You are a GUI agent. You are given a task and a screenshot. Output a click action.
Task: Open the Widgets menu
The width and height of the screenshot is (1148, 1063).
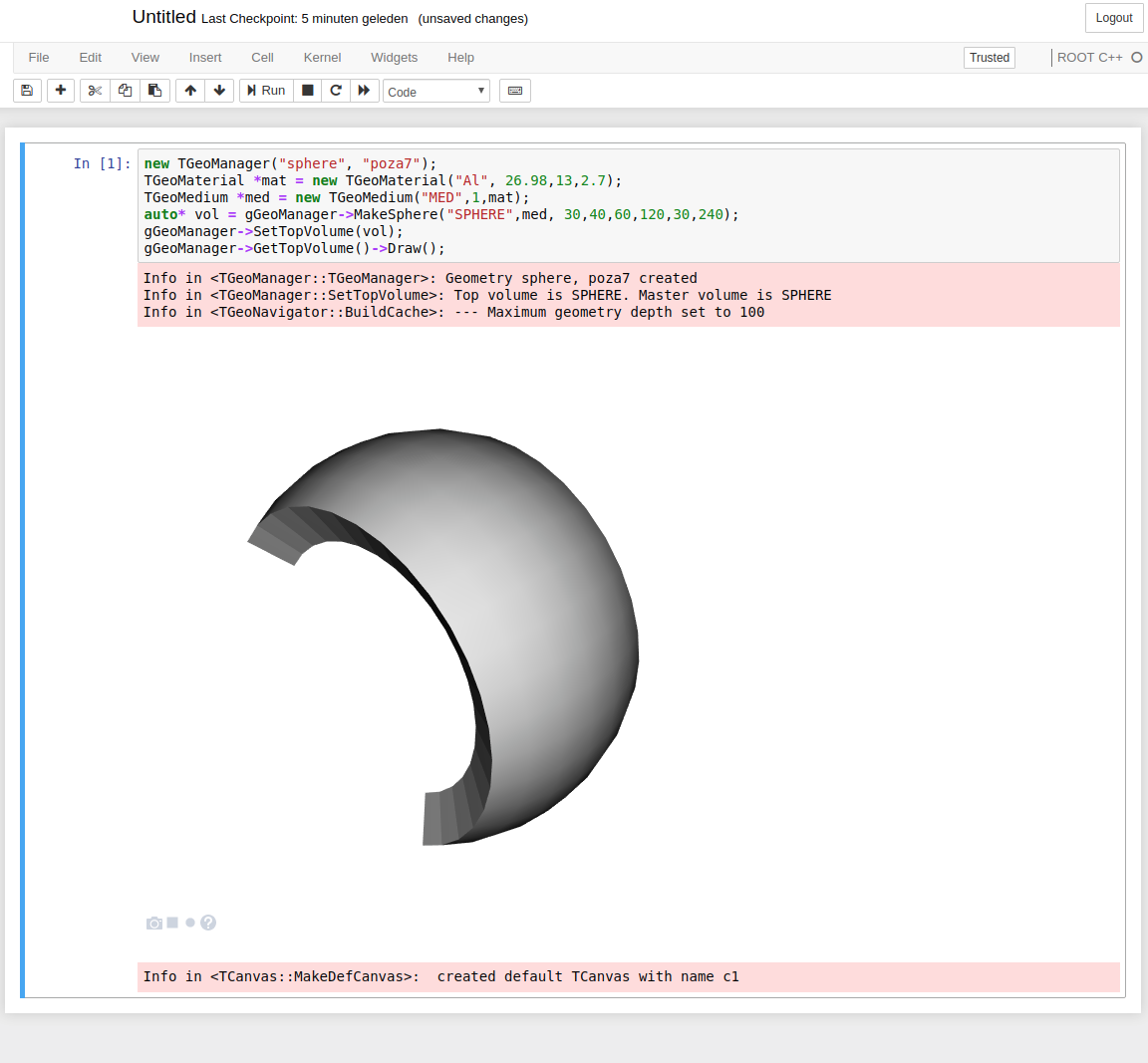coord(394,58)
